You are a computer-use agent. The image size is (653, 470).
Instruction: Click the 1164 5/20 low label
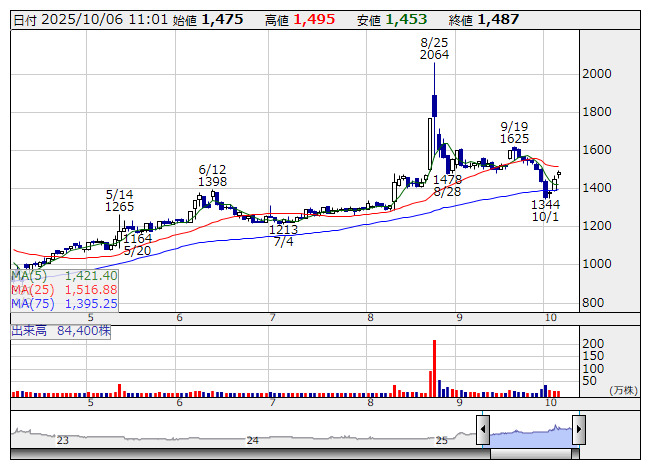(137, 245)
